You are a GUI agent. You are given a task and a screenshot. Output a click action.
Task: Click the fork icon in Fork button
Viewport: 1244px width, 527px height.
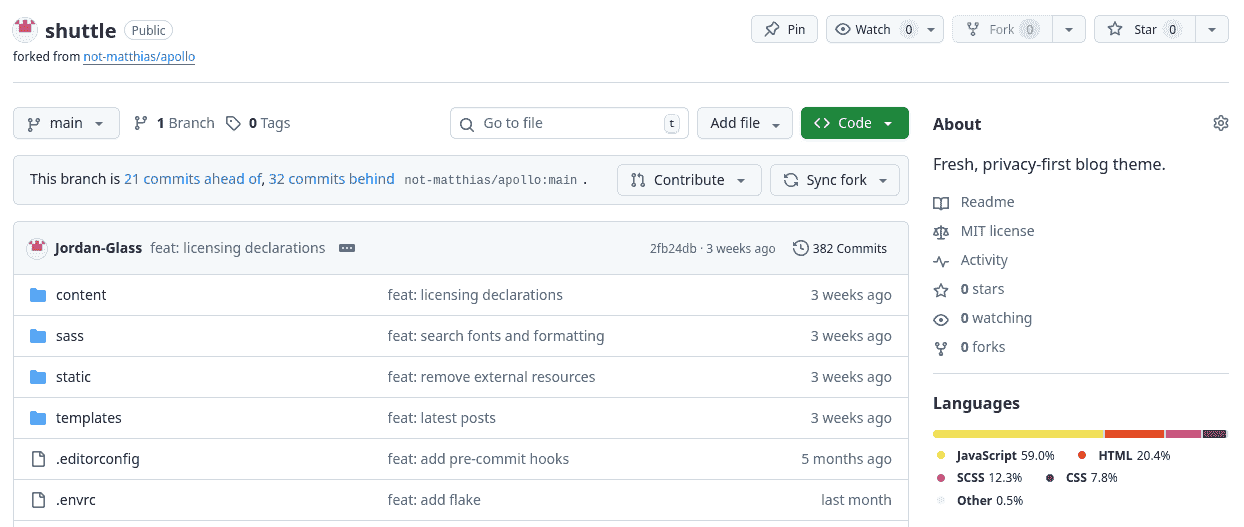(x=973, y=30)
